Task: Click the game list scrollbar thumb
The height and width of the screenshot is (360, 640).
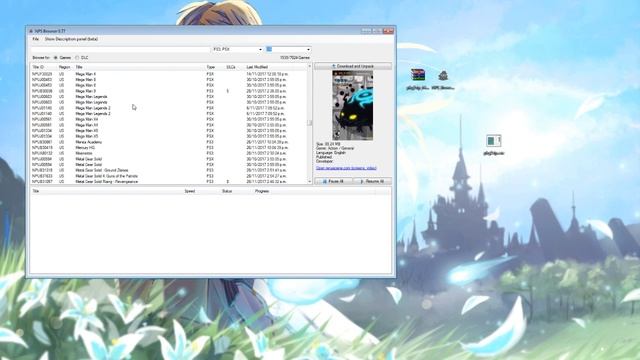Action: point(309,122)
